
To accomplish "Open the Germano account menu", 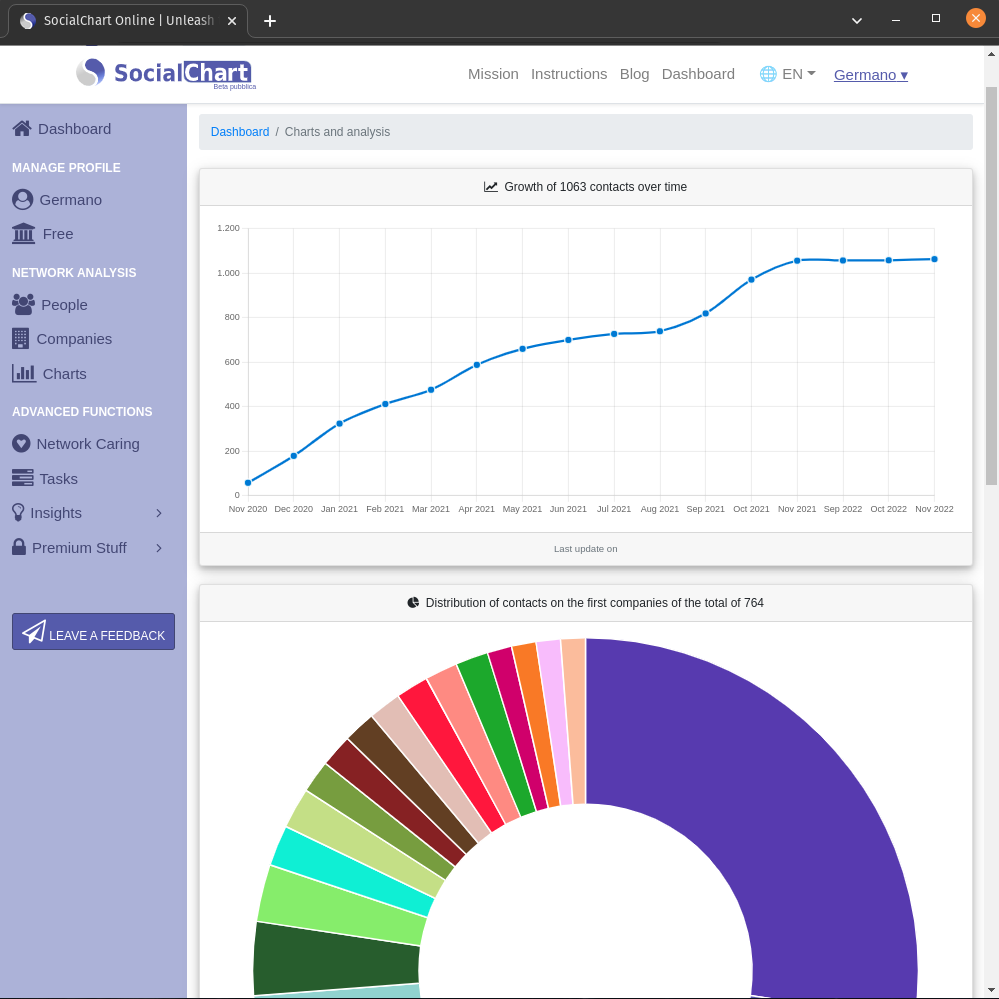I will 870,75.
